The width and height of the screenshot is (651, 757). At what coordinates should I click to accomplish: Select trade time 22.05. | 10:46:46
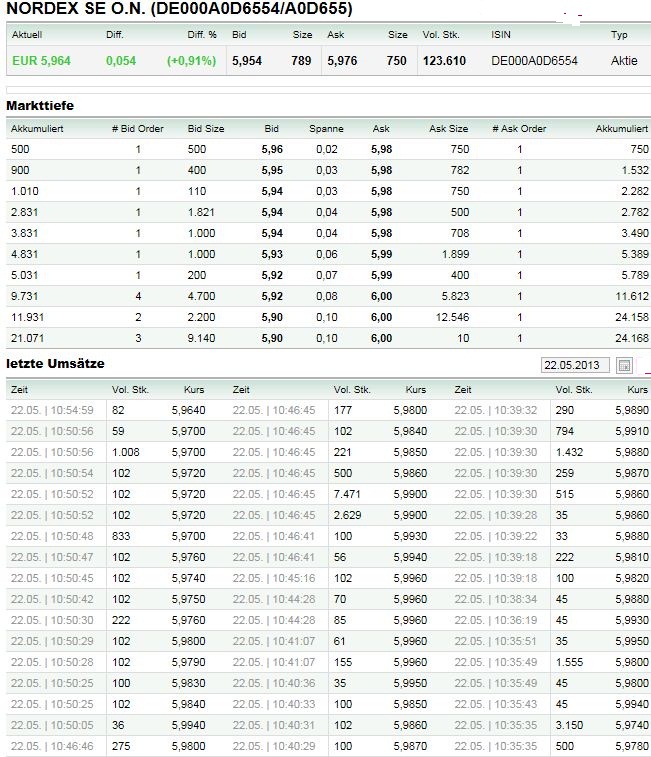(x=52, y=746)
